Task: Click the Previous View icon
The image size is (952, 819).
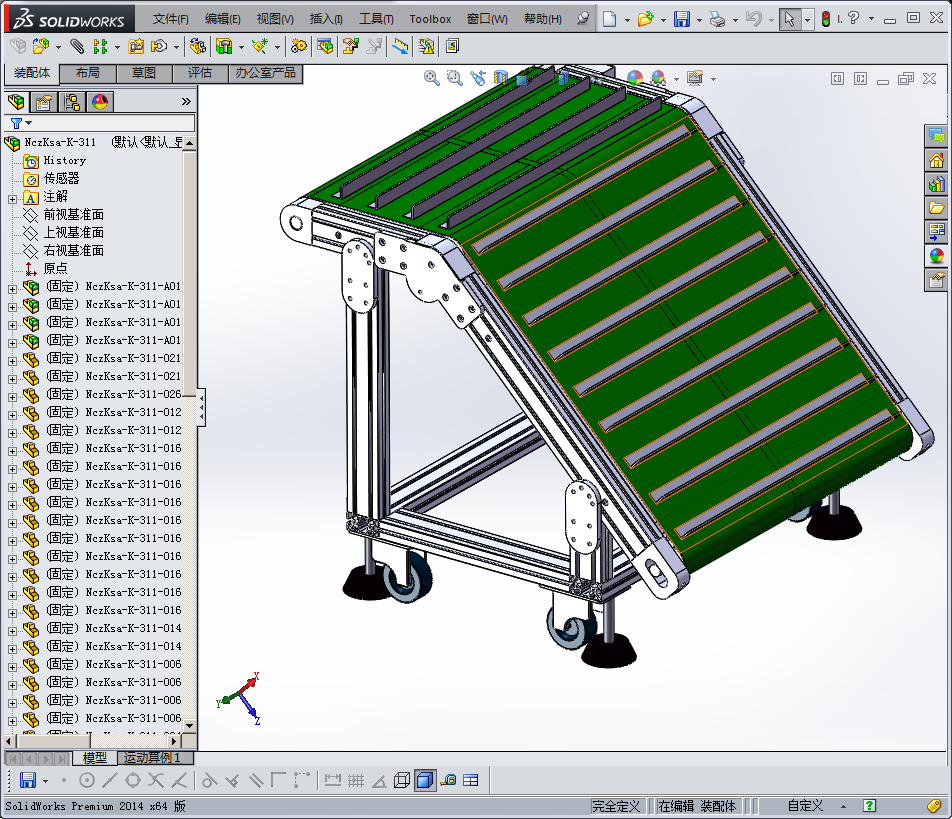Action: tap(478, 78)
